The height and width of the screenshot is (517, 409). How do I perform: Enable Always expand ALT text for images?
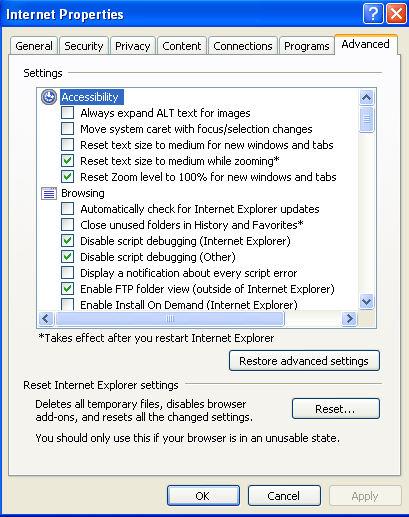67,113
